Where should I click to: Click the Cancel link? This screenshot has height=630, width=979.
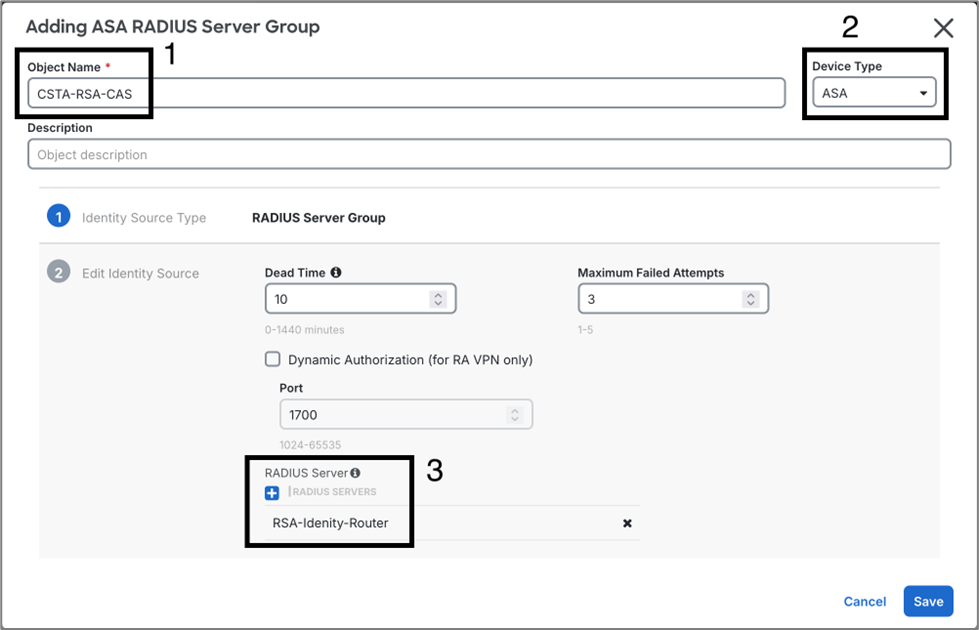click(864, 601)
